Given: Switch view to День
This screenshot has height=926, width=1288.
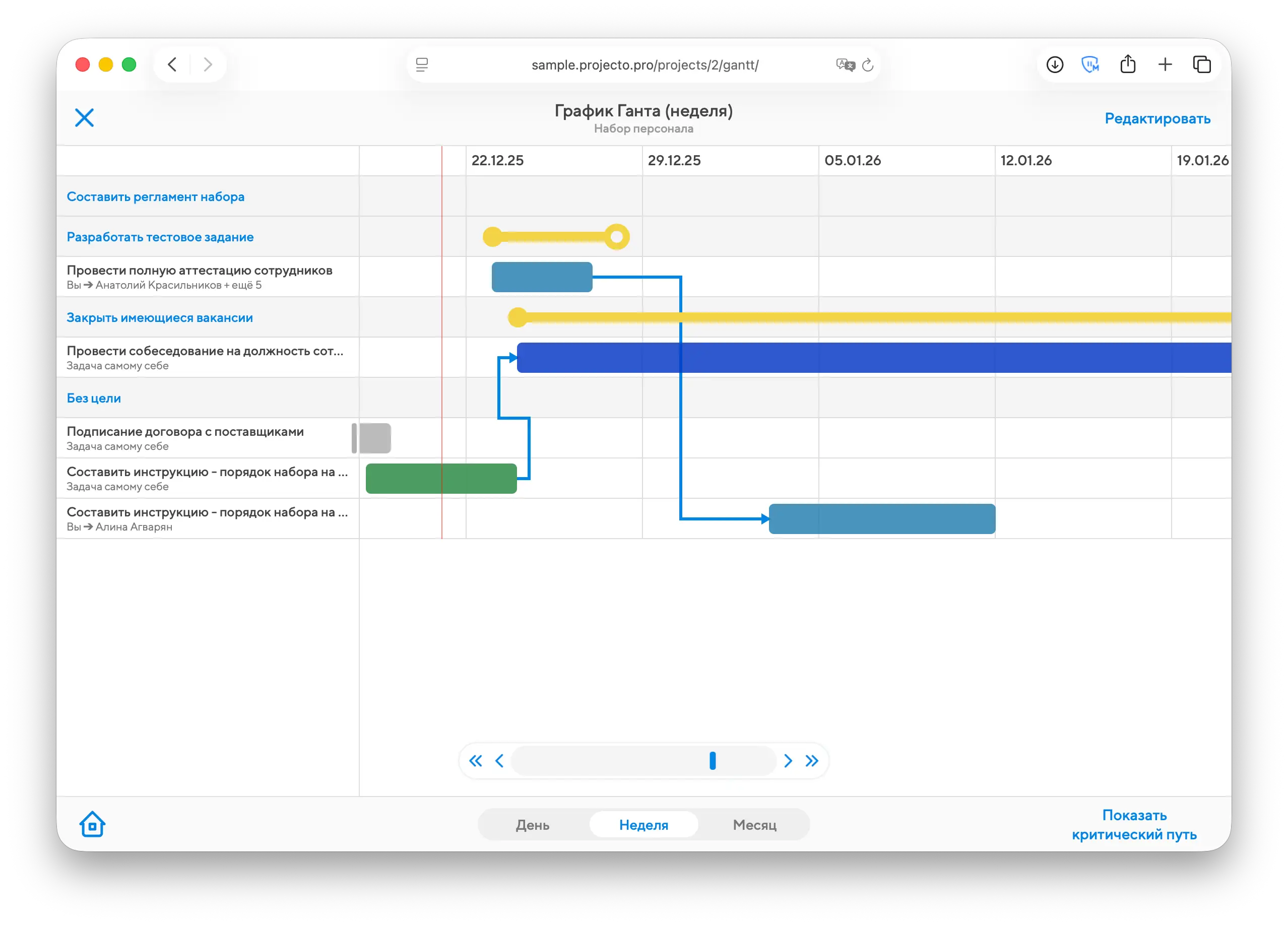Looking at the screenshot, I should (x=532, y=824).
